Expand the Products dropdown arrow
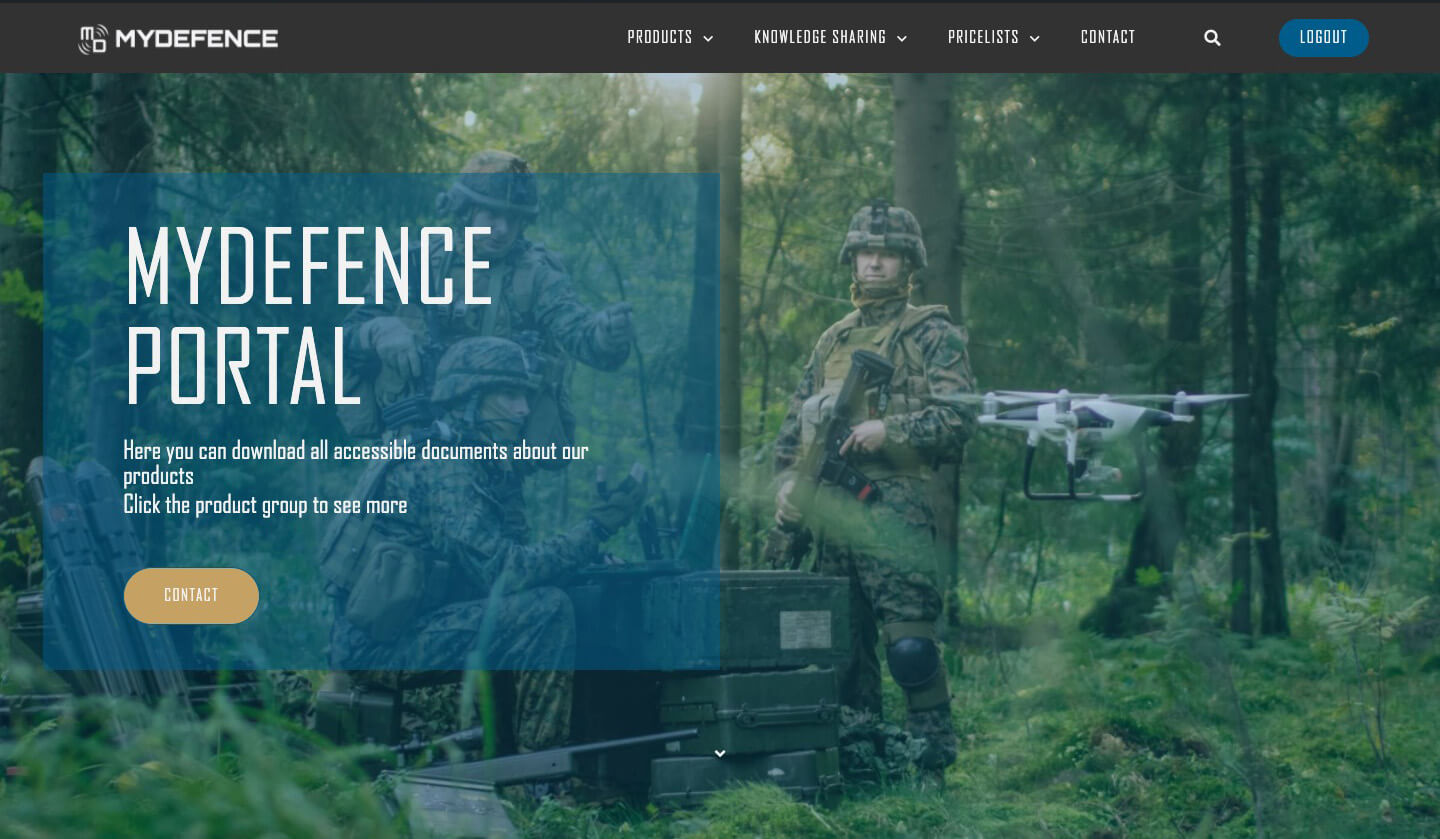 (x=708, y=39)
